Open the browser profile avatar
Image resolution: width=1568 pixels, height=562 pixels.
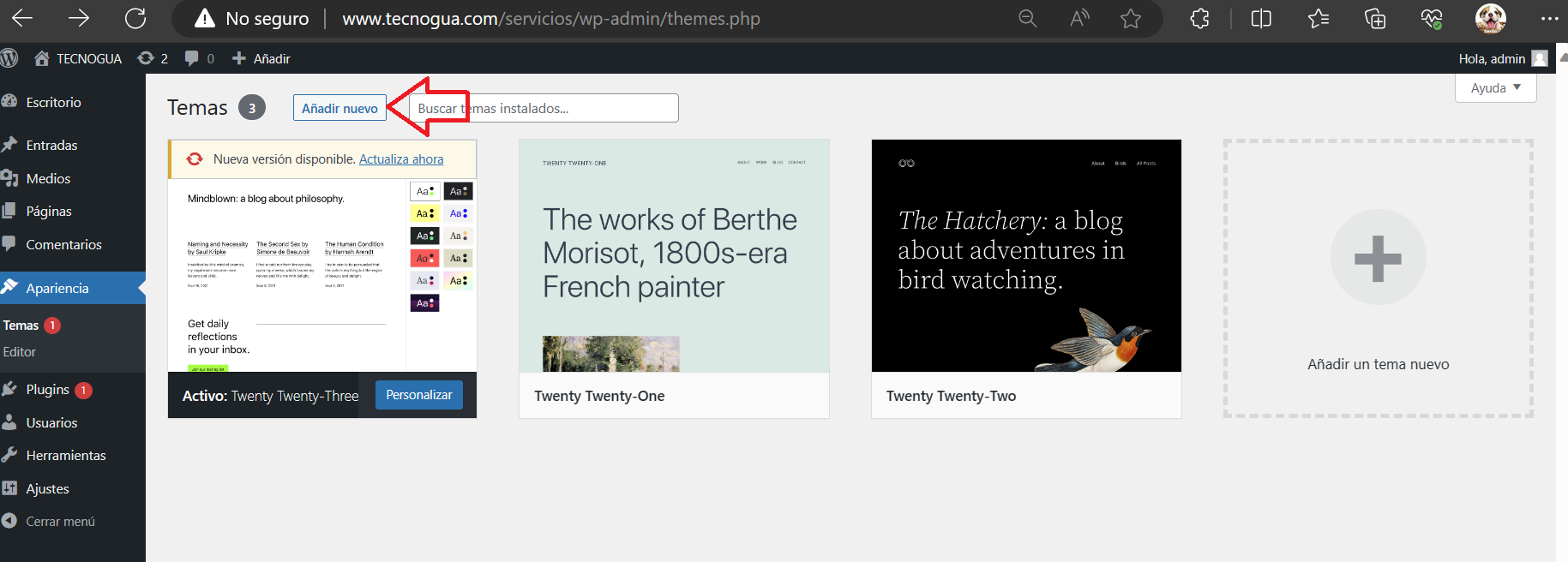point(1491,19)
